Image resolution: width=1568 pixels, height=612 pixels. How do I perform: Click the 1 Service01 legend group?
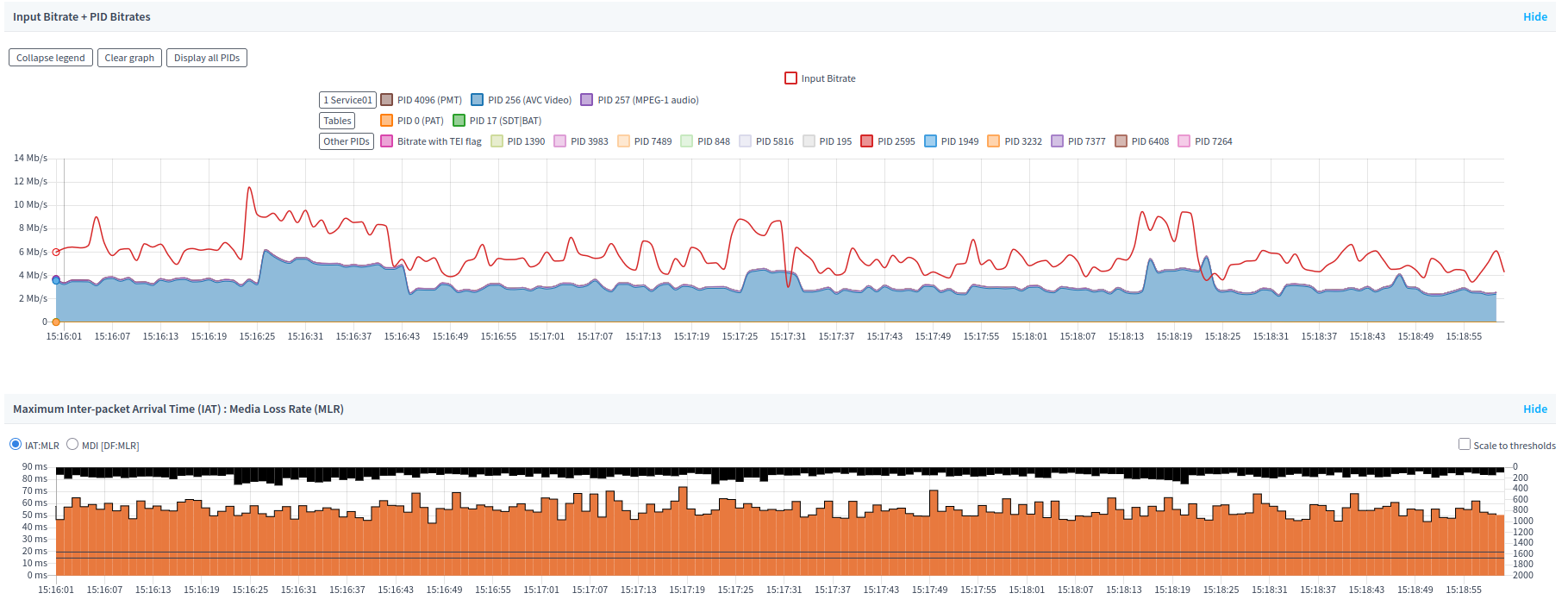coord(347,100)
